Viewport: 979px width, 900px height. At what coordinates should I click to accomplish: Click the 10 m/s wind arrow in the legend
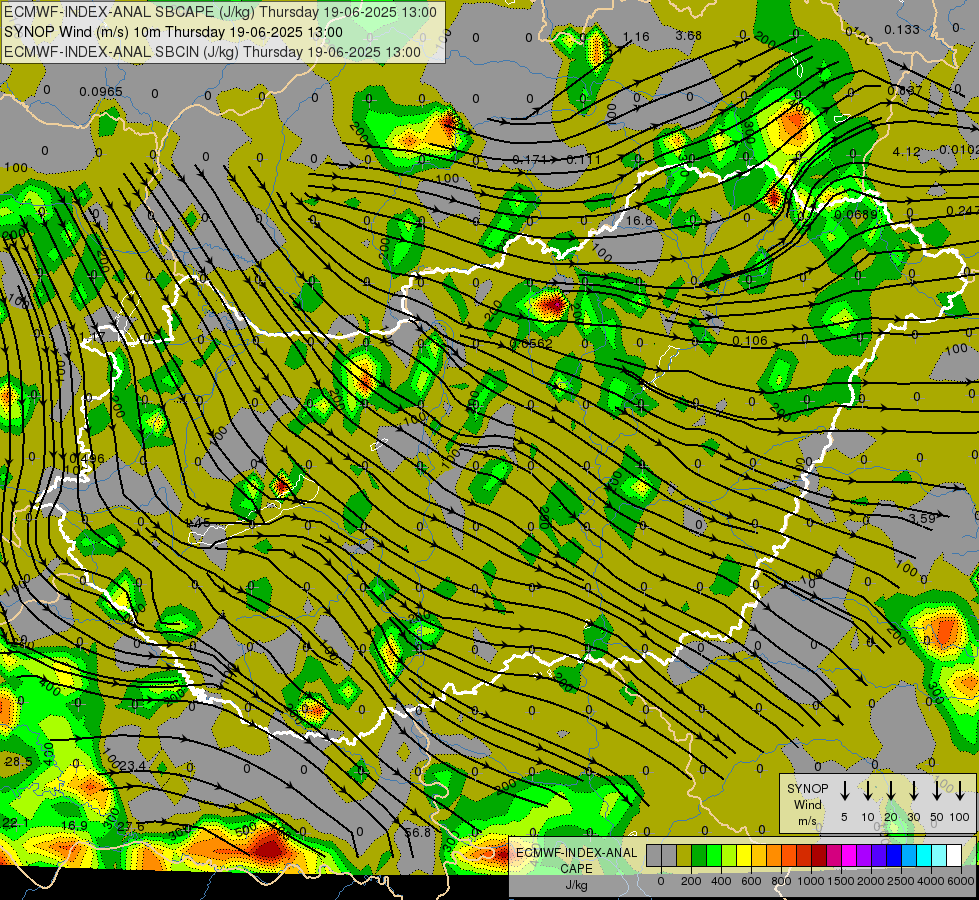point(867,791)
